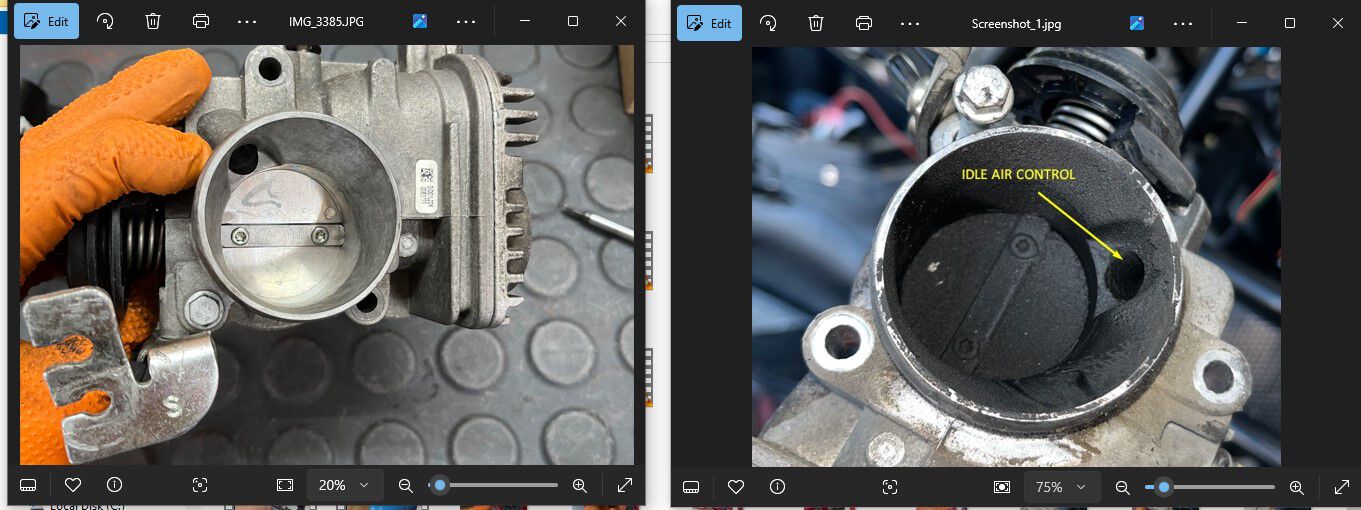Image resolution: width=1361 pixels, height=510 pixels.
Task: Rotate the Screenshot_1.jpg image
Action: point(768,23)
